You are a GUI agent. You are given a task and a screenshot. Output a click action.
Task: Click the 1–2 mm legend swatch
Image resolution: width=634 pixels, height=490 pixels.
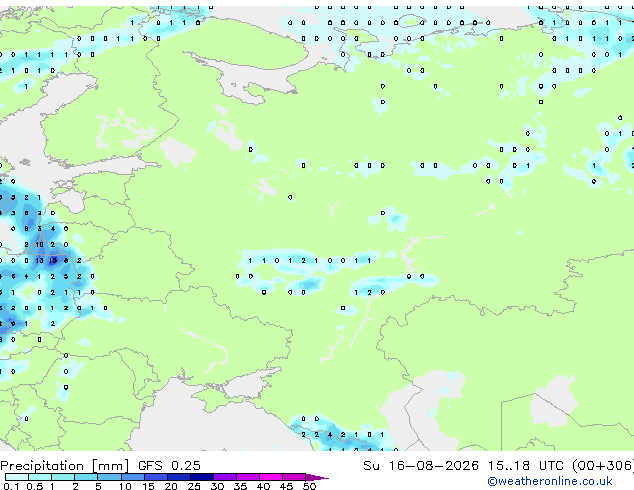(63, 477)
